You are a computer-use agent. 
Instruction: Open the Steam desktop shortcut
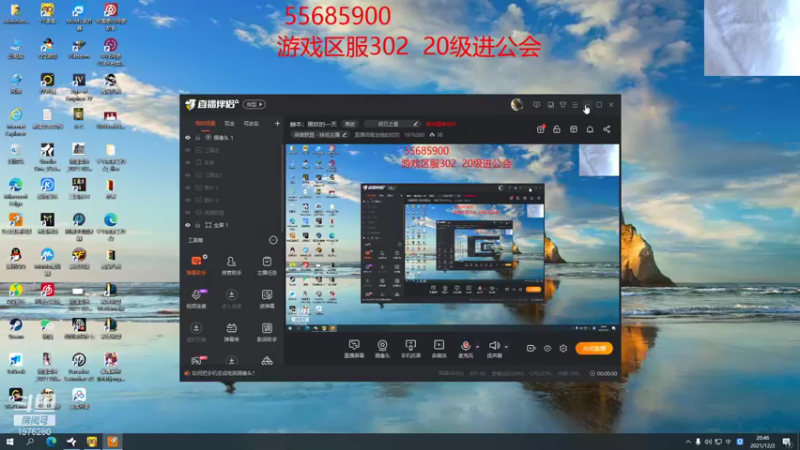15,329
